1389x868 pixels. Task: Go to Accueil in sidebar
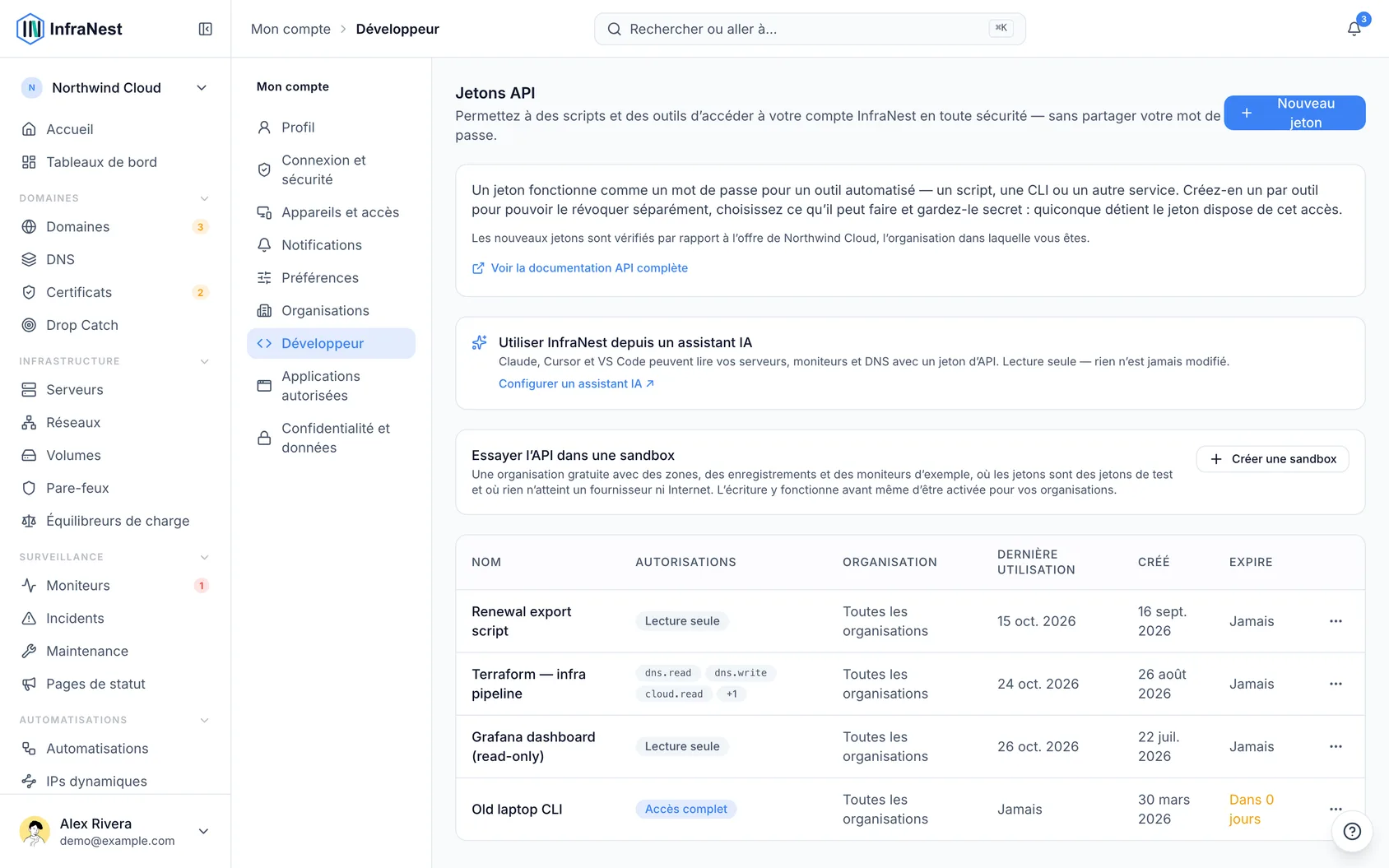(115, 129)
